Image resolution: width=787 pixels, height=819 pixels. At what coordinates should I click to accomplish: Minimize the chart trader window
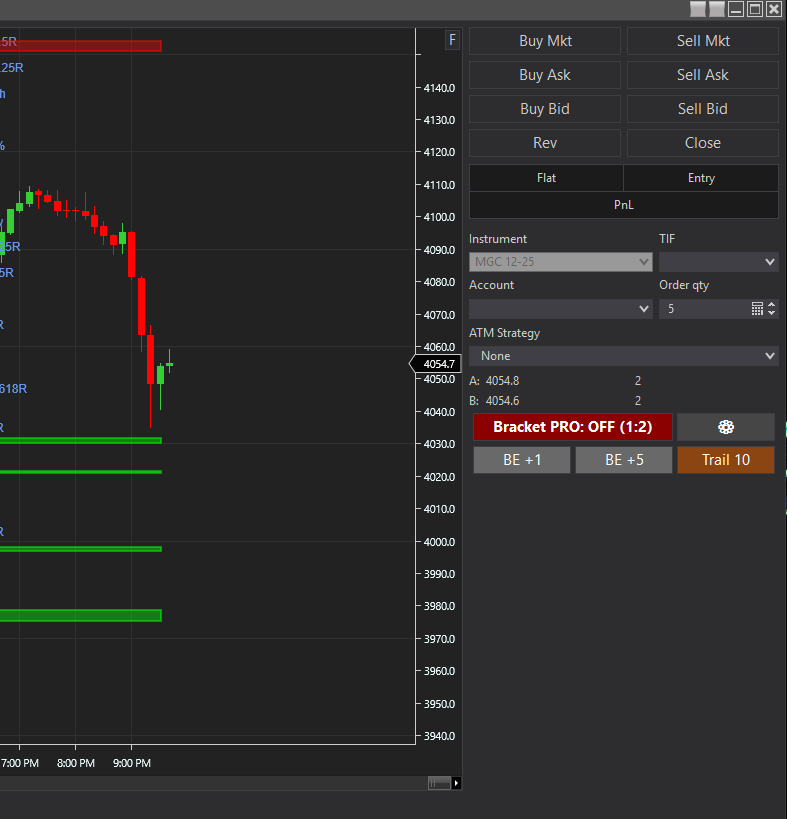tap(736, 9)
